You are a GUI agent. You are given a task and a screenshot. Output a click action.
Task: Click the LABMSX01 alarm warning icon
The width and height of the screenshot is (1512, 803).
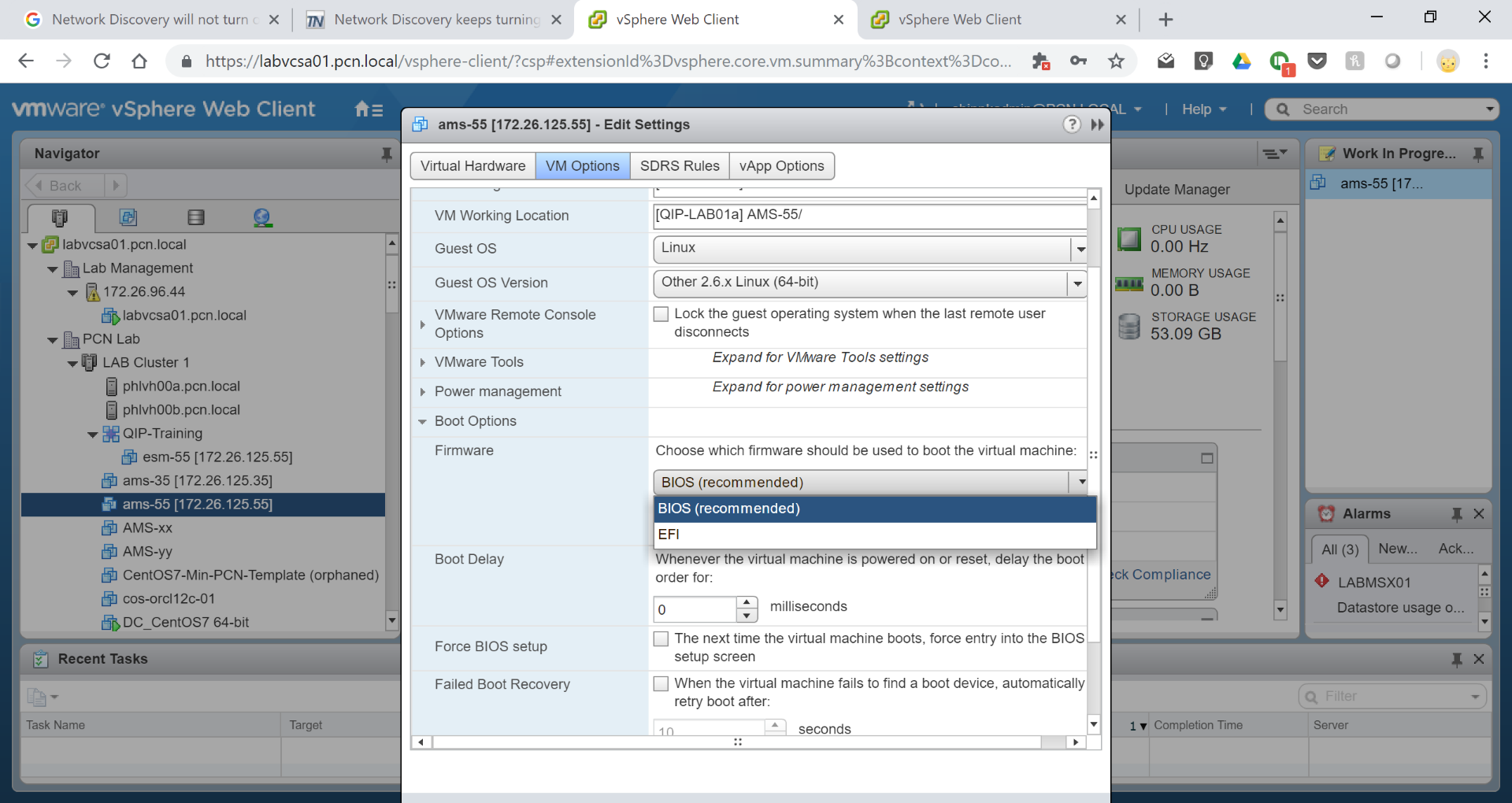1322,581
